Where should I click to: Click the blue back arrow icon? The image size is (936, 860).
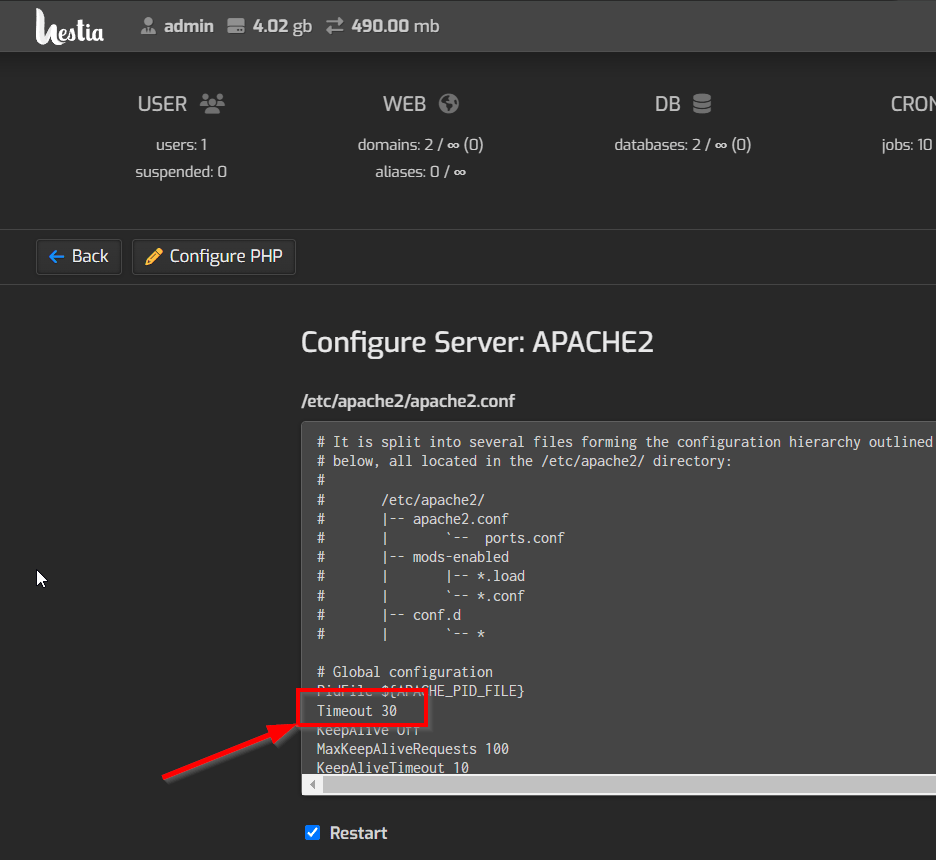[x=58, y=256]
